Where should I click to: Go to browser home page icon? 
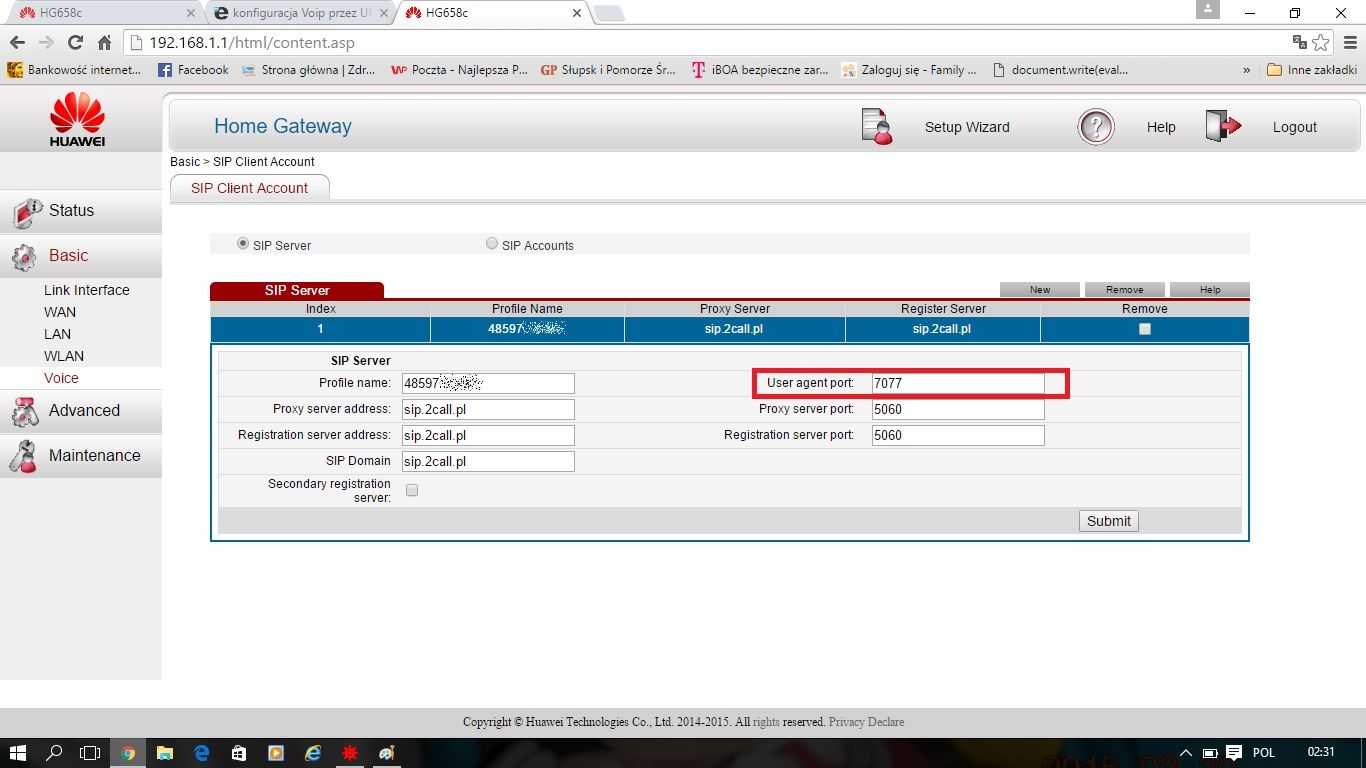click(104, 43)
